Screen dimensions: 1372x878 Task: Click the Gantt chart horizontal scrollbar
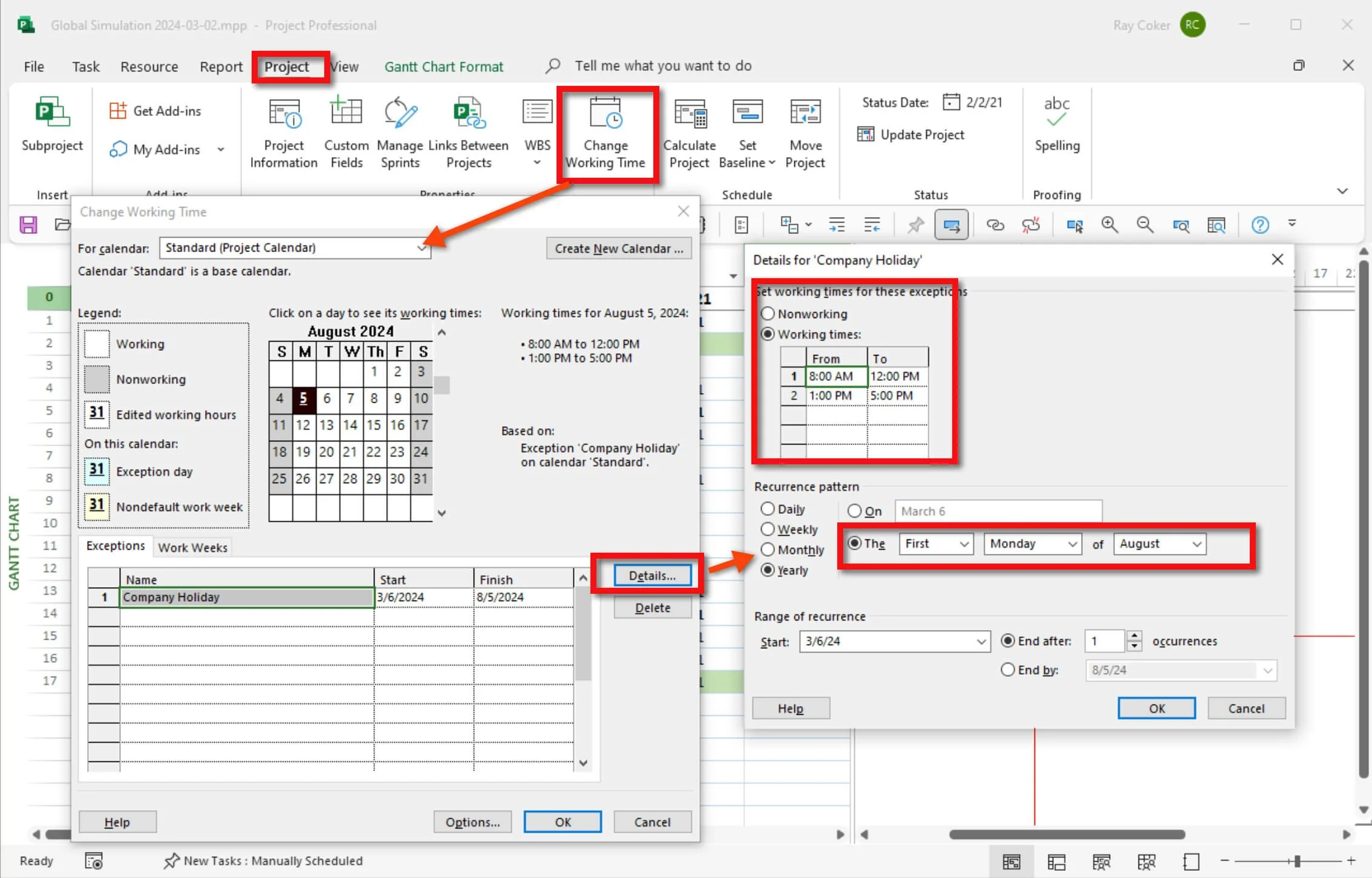(x=1067, y=834)
